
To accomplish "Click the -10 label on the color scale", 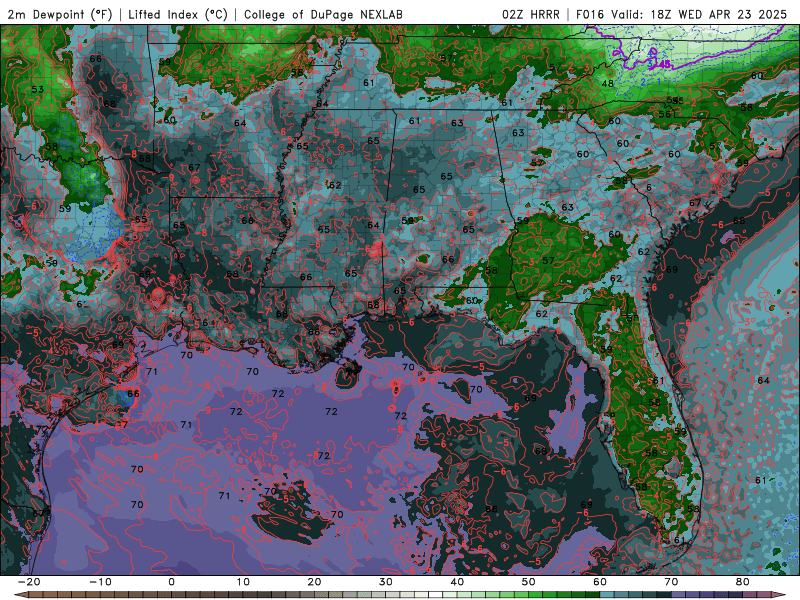I will [x=101, y=582].
